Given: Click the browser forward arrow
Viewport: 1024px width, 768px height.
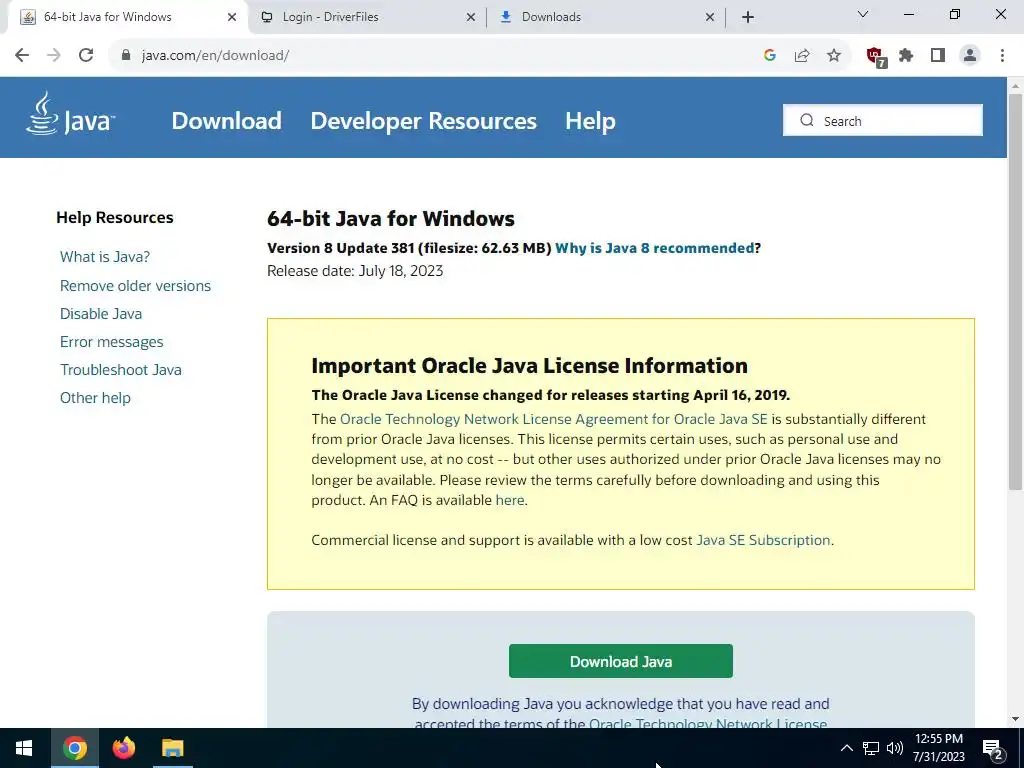Looking at the screenshot, I should point(54,56).
